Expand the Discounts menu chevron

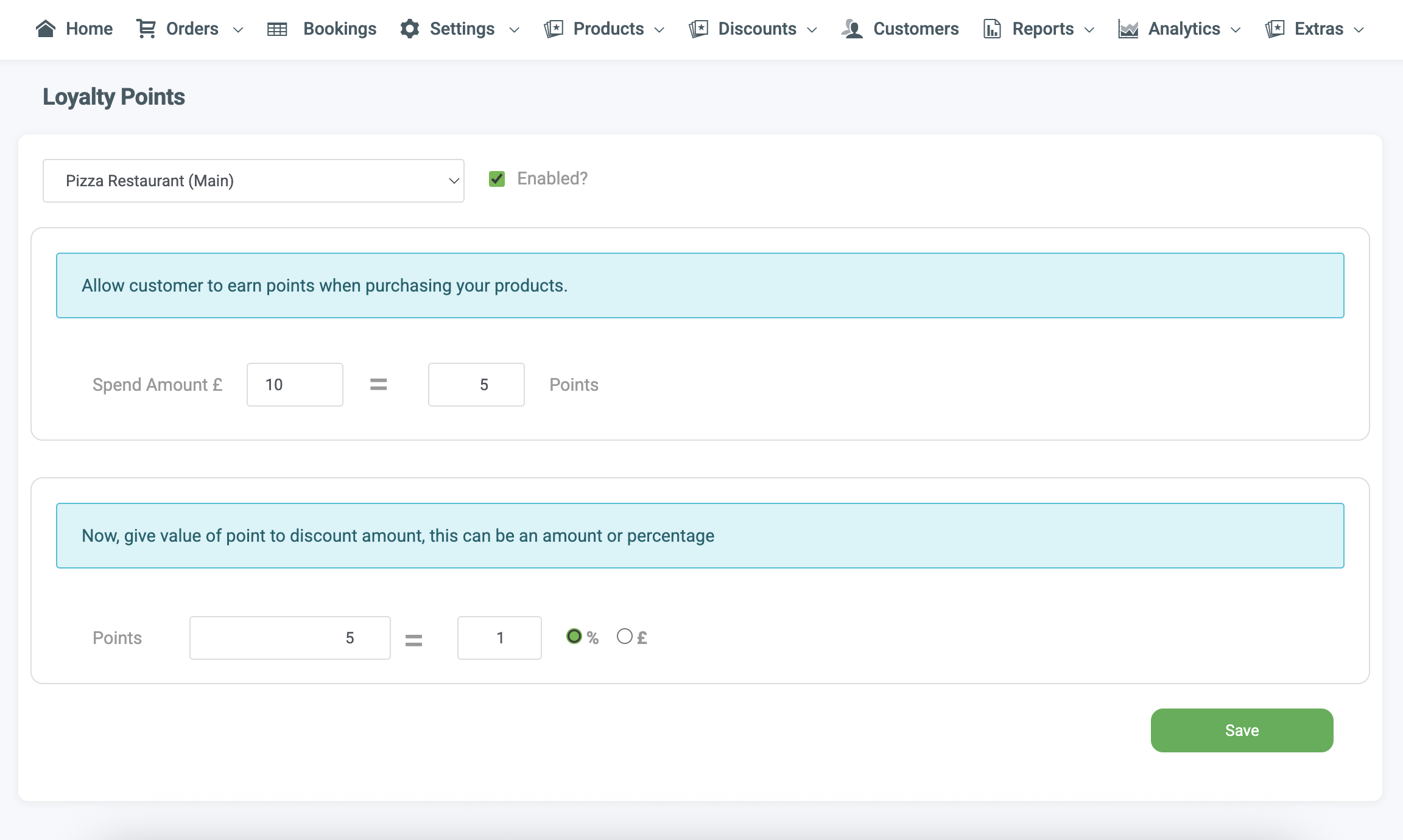(x=812, y=30)
